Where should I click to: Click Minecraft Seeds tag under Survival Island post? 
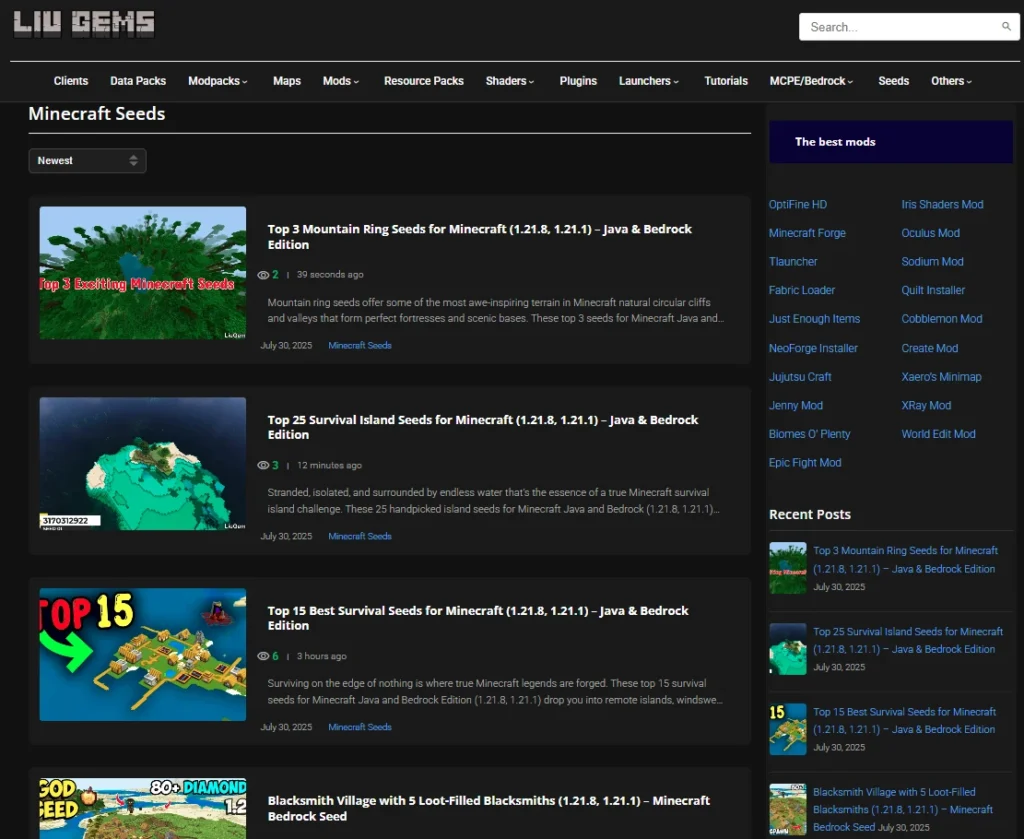click(x=360, y=536)
